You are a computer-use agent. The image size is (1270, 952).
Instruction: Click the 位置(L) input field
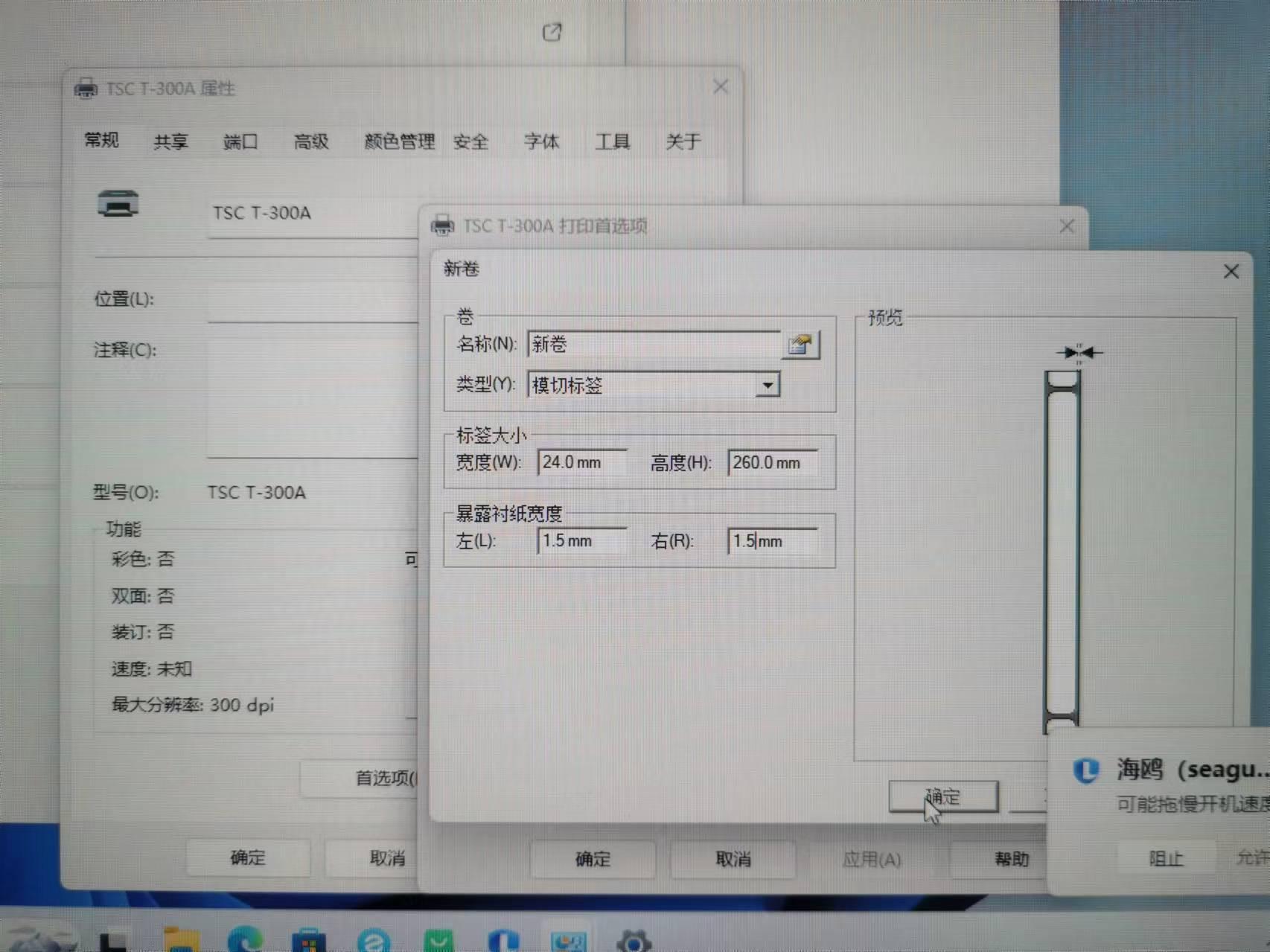[x=313, y=301]
